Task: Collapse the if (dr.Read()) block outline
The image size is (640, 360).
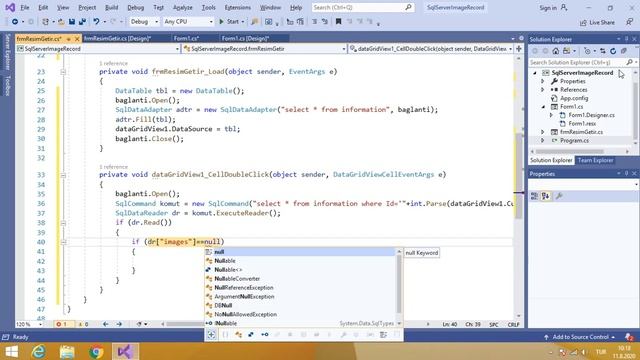Action: tap(63, 223)
